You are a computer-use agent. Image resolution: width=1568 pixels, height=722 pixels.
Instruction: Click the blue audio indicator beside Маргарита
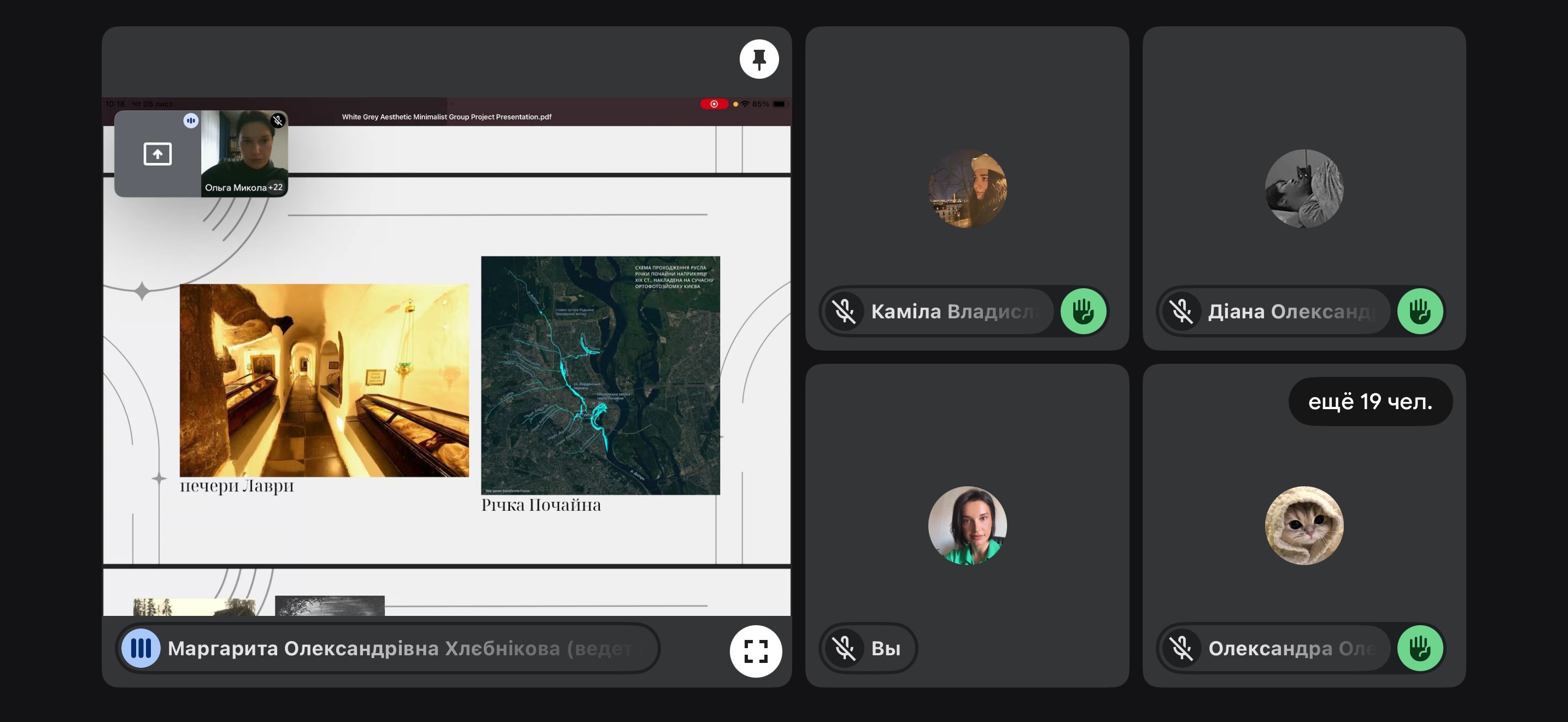click(141, 648)
